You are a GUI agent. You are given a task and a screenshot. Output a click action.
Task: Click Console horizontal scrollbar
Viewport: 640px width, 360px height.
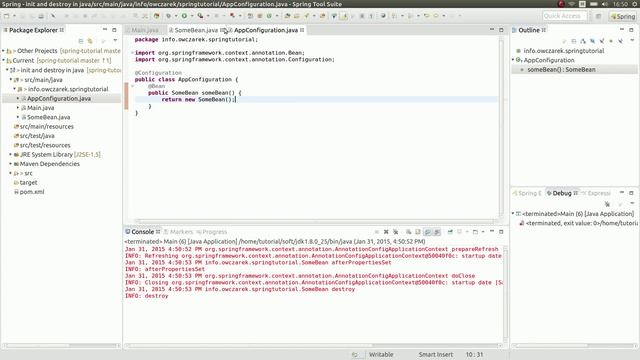click(x=313, y=346)
